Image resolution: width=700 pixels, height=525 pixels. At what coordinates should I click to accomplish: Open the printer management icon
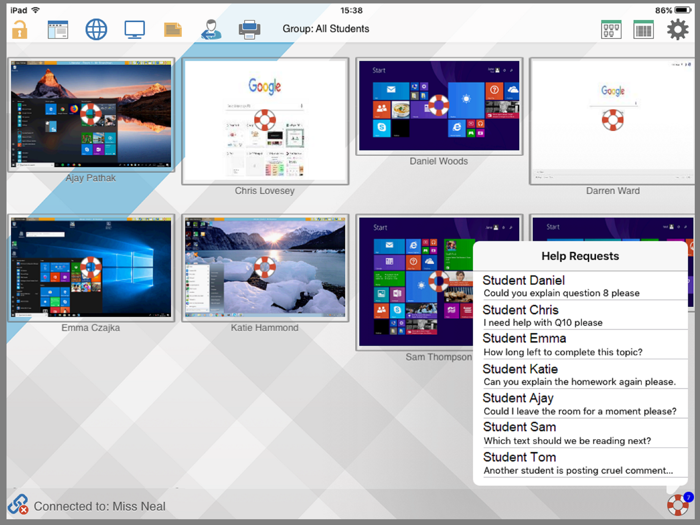(250, 29)
